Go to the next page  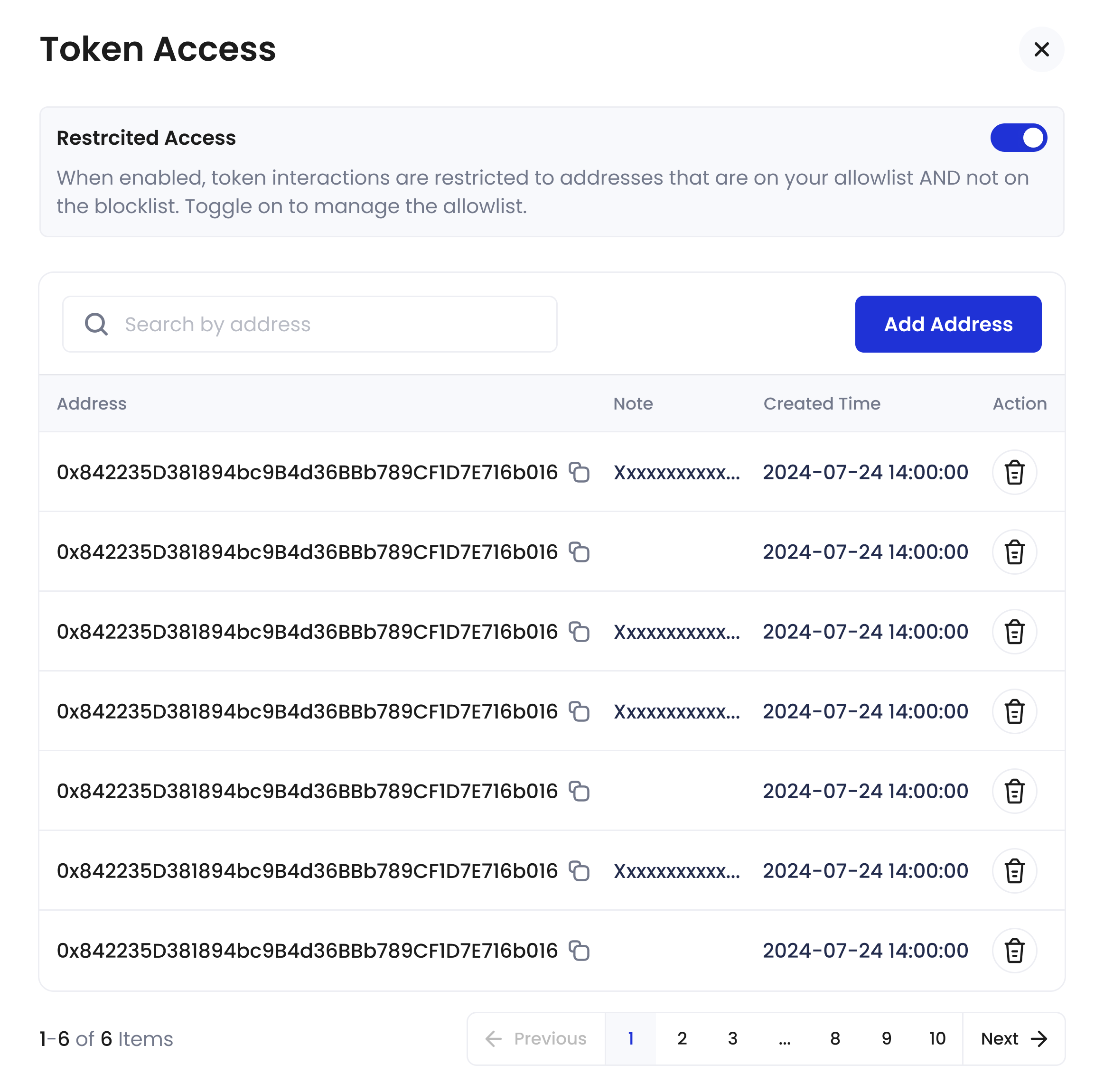pos(1013,1039)
